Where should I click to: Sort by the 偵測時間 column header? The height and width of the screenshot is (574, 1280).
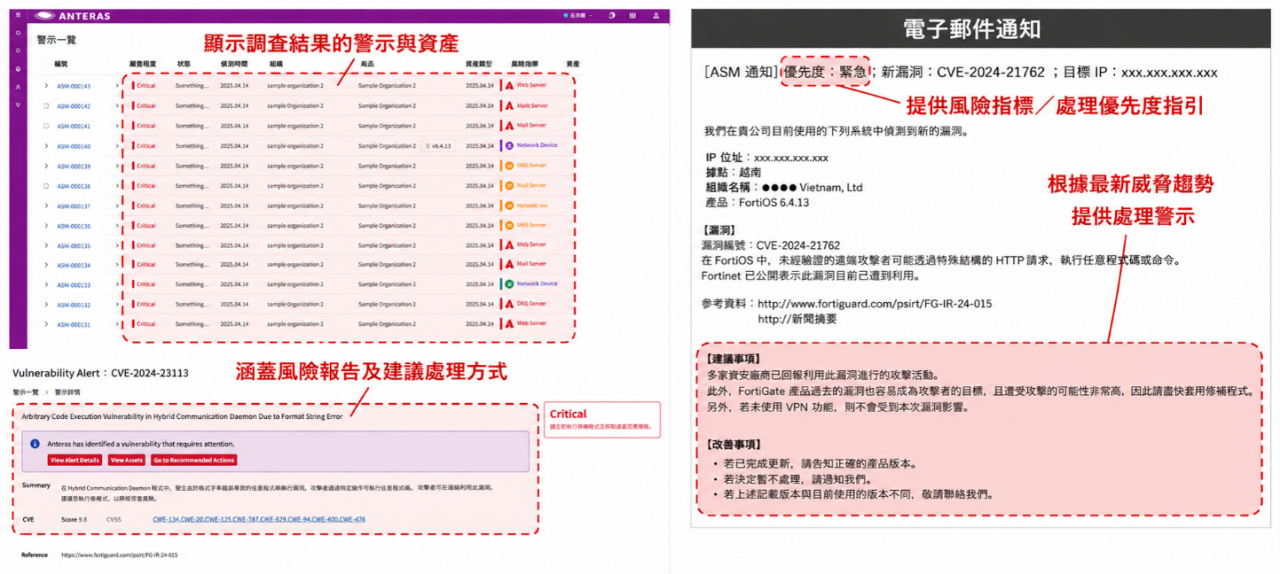[232, 63]
